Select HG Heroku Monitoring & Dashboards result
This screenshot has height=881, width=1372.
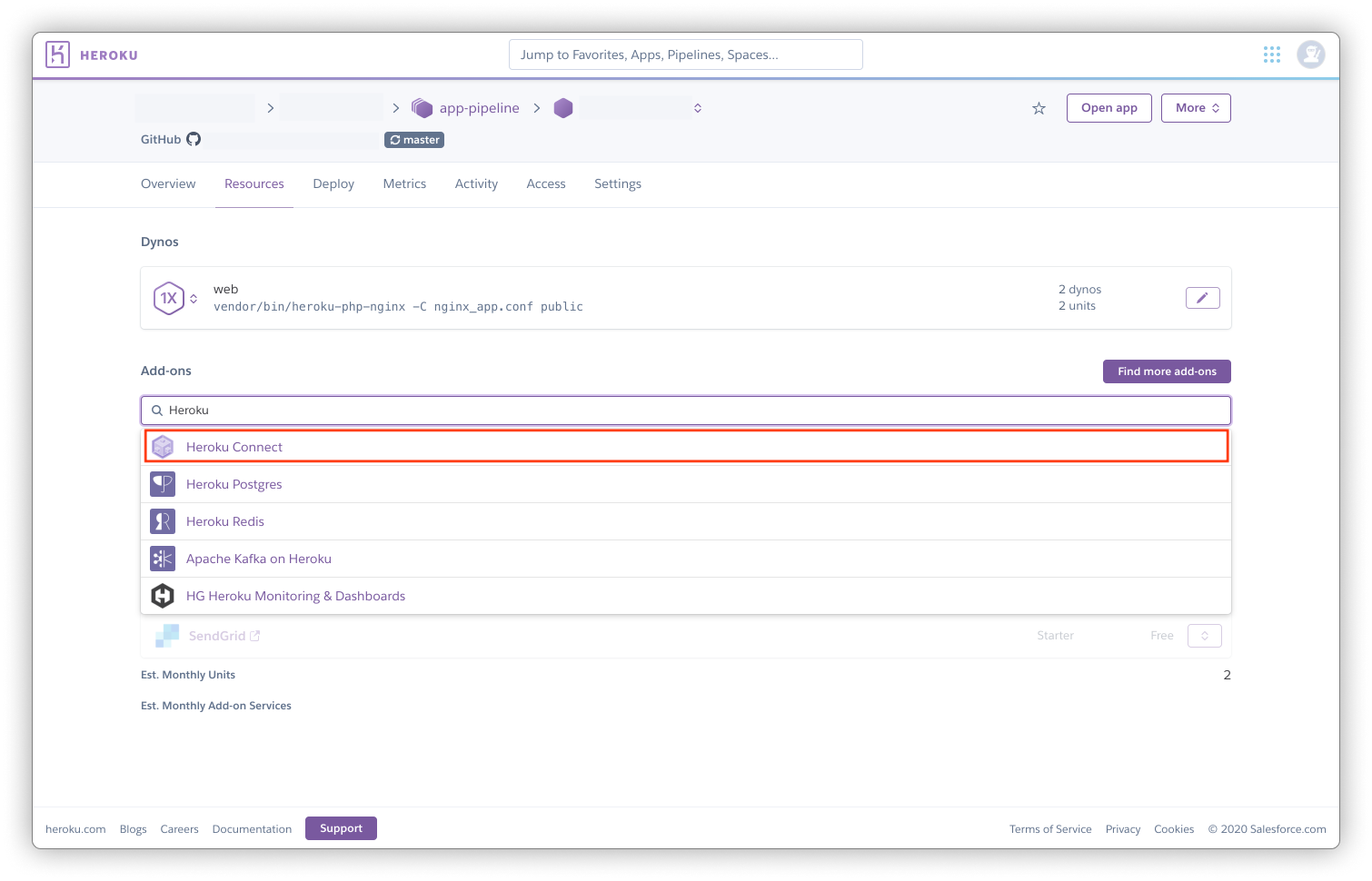coord(686,596)
